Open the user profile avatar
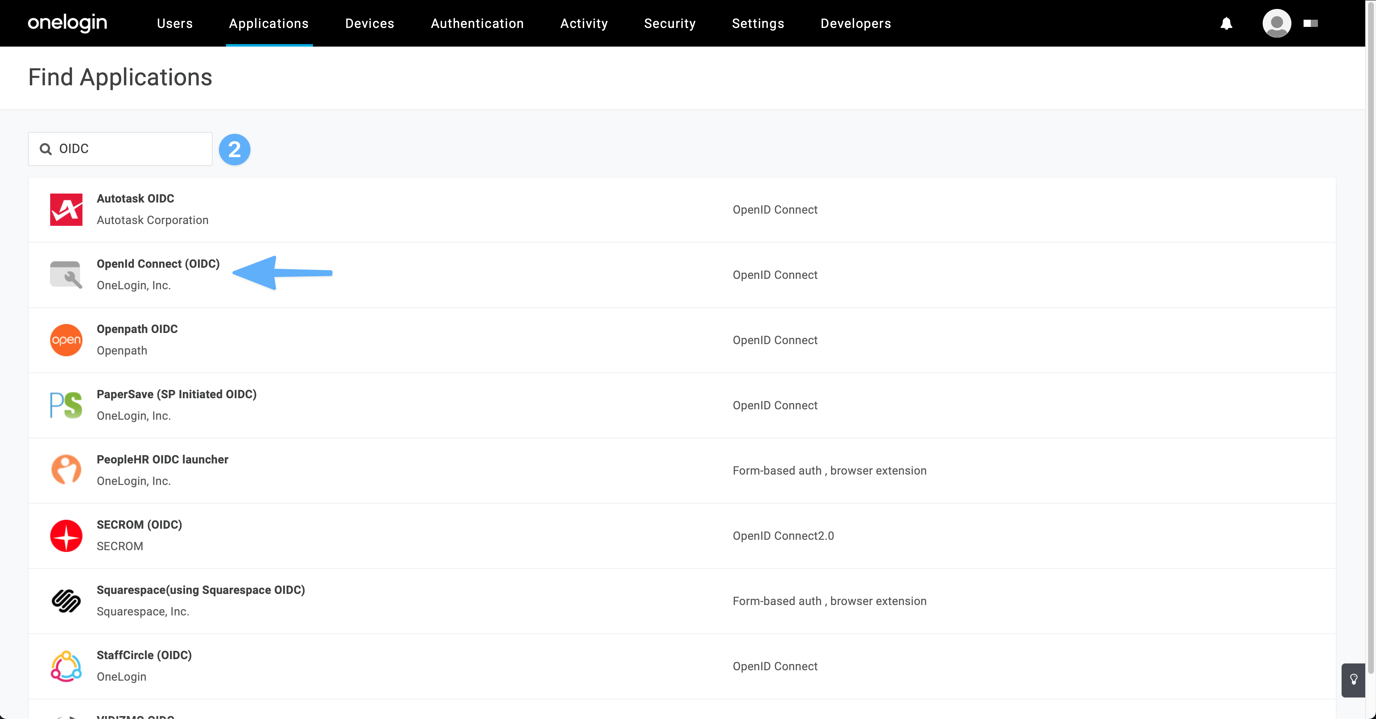 (x=1277, y=23)
